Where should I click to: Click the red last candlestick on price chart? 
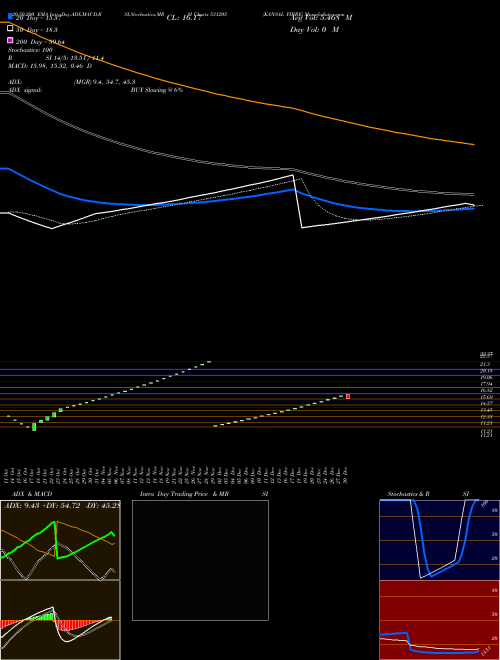coord(348,397)
